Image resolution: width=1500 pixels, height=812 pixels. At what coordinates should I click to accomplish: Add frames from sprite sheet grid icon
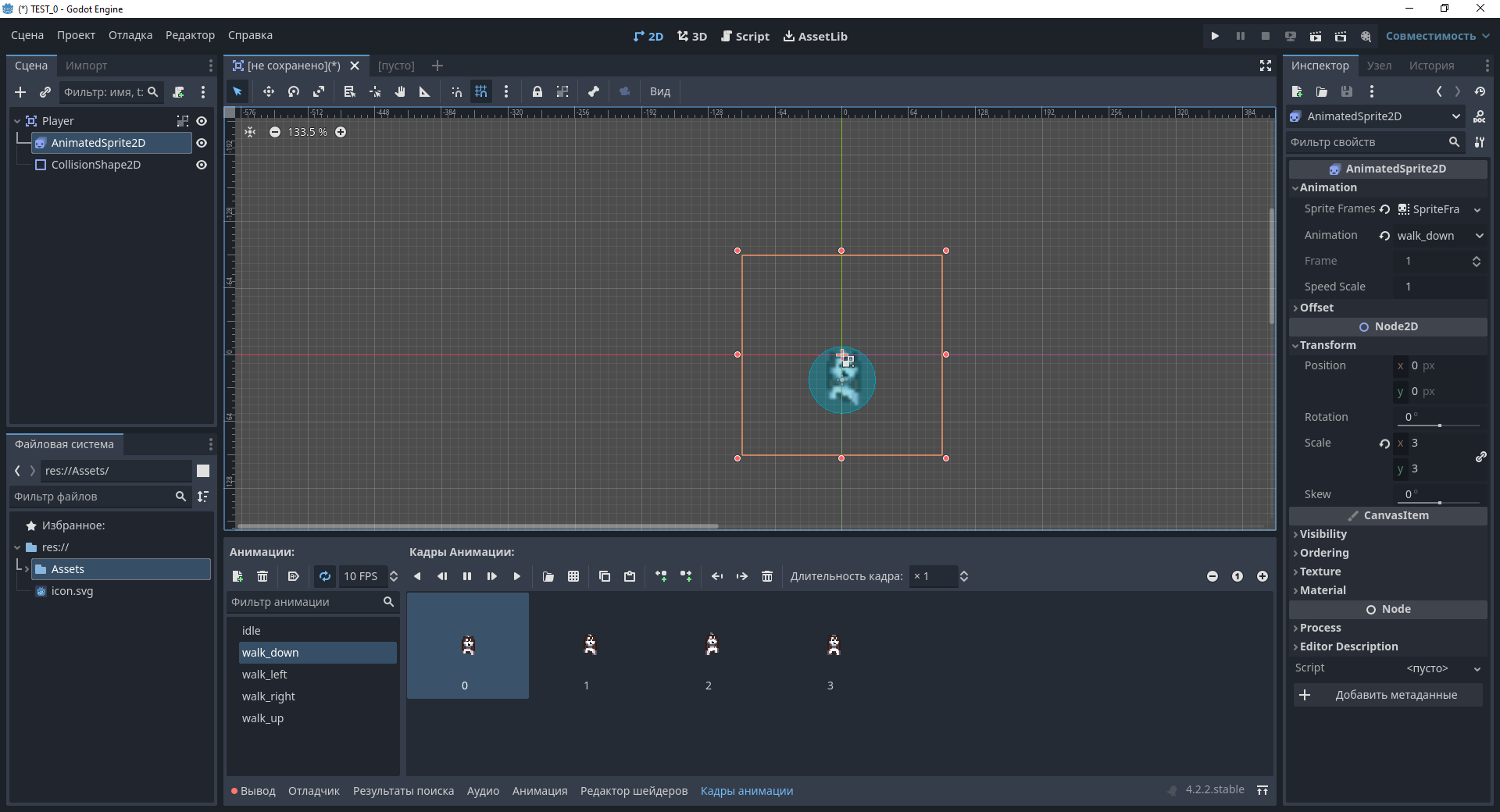coord(573,576)
